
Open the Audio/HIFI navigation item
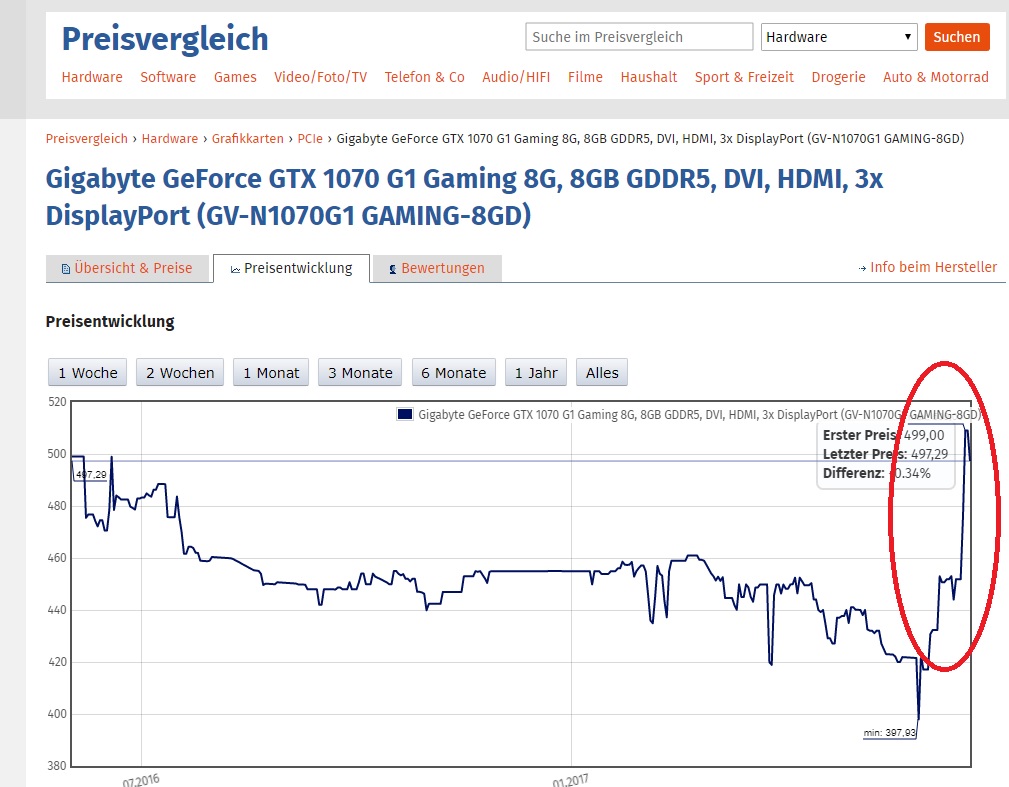pos(516,77)
